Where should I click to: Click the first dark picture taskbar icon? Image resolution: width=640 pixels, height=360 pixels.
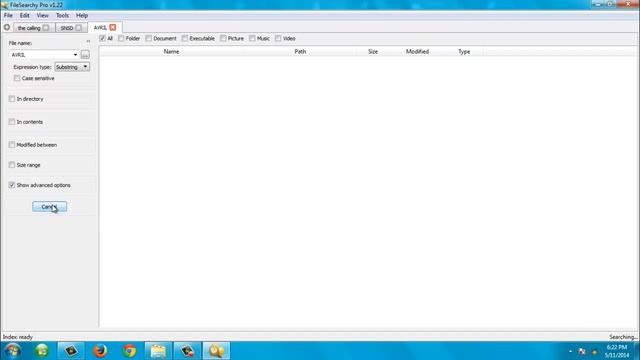pyautogui.click(x=71, y=351)
